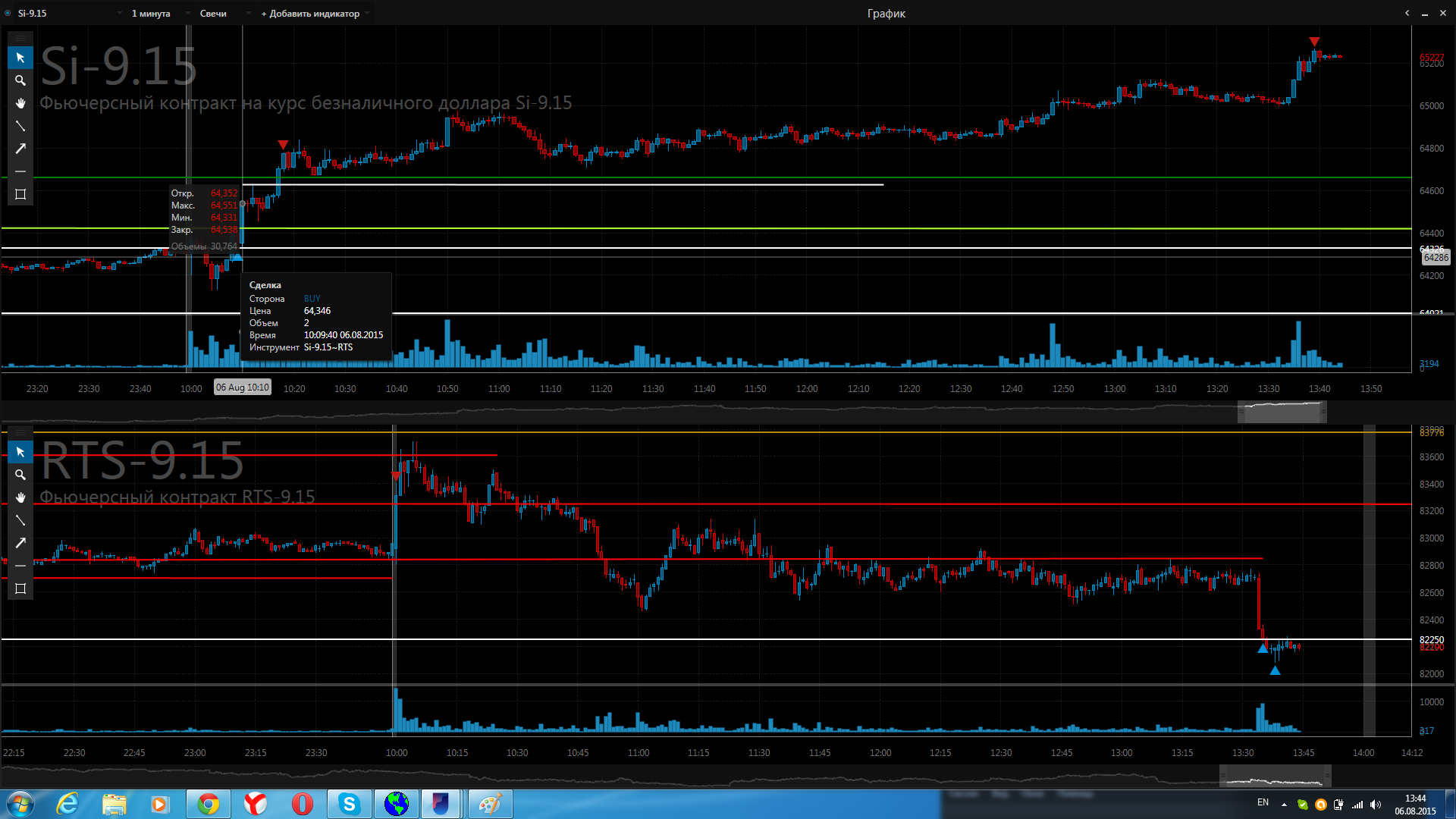Click 'Si-9.15~RTS' instrument in trade tooltip
The height and width of the screenshot is (819, 1456).
click(328, 347)
